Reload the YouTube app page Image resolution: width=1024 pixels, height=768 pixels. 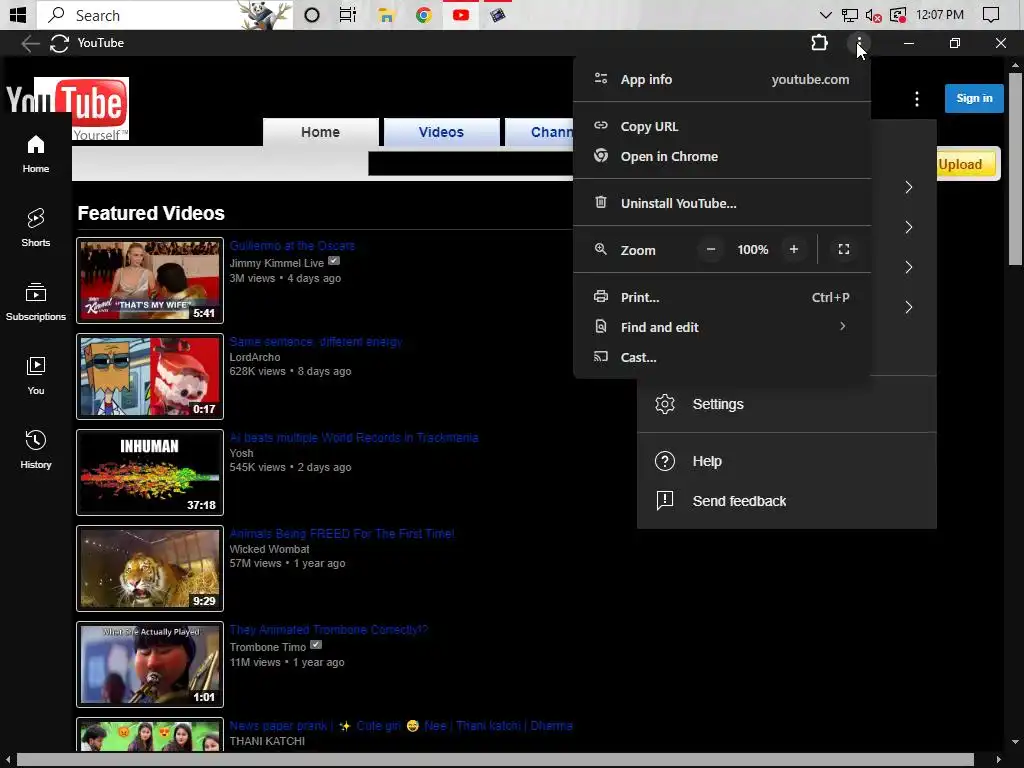pos(59,43)
